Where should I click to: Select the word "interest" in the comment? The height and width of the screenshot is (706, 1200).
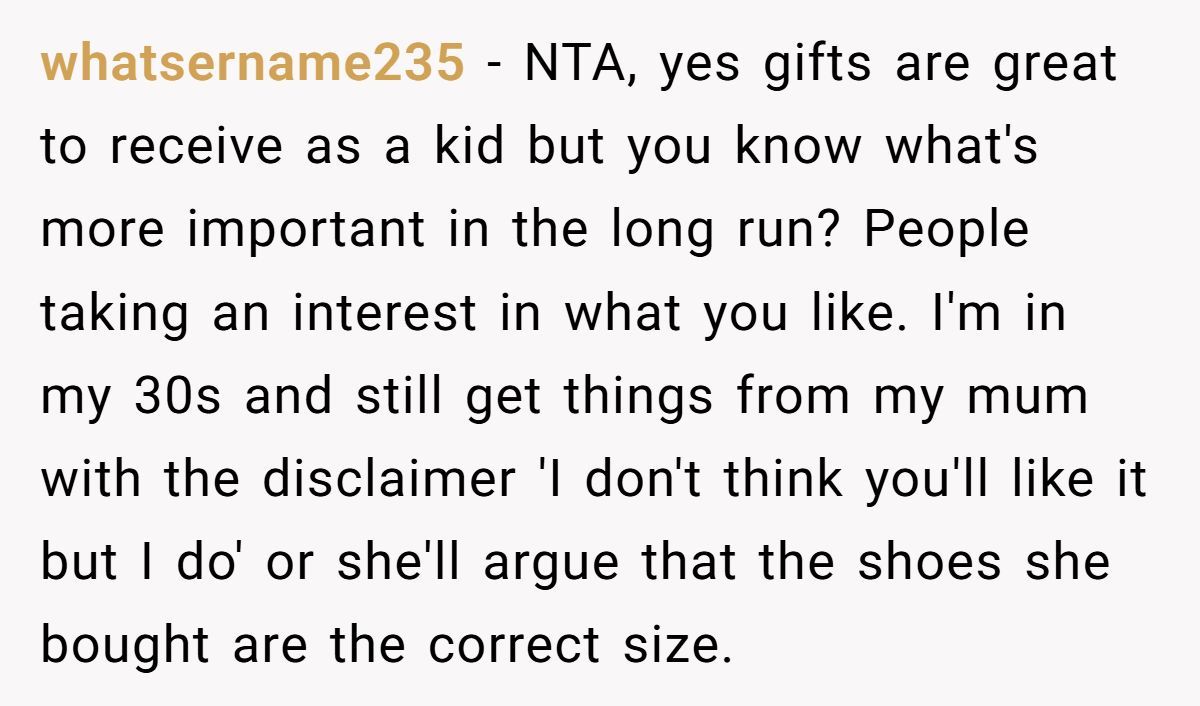coord(384,313)
